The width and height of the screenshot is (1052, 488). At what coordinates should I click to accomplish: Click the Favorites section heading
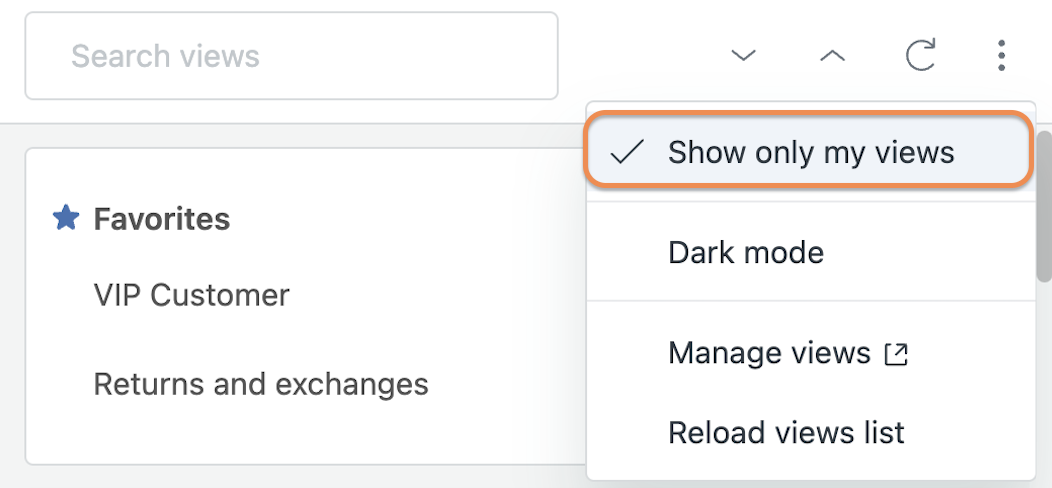(x=162, y=219)
